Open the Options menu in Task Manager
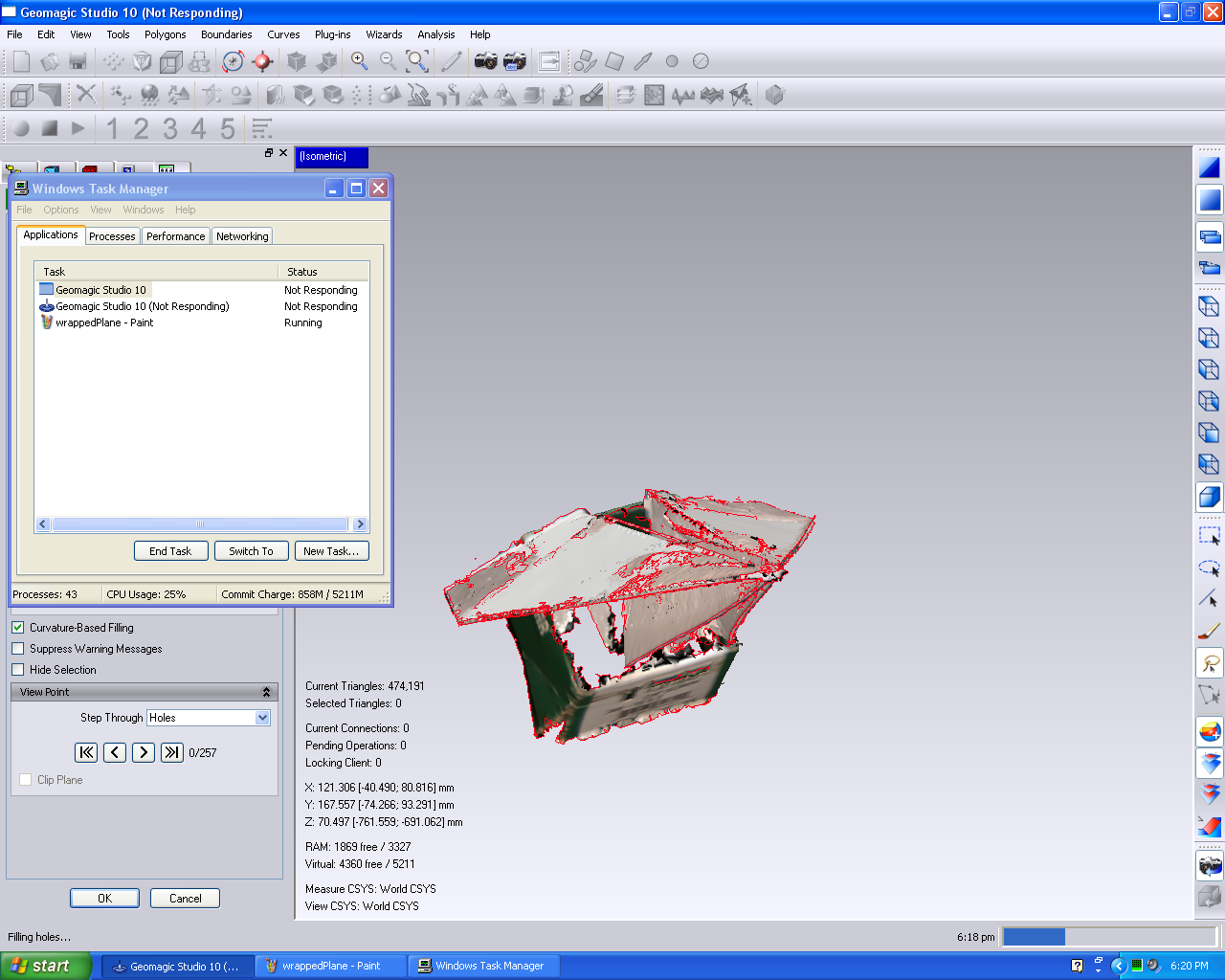The width and height of the screenshot is (1225, 980). [61, 210]
